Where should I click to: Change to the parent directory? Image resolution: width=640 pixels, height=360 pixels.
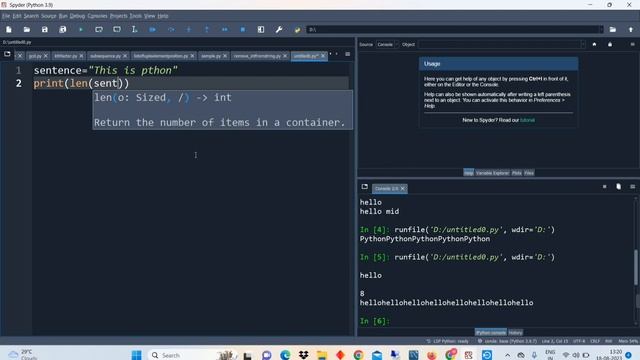pos(631,29)
